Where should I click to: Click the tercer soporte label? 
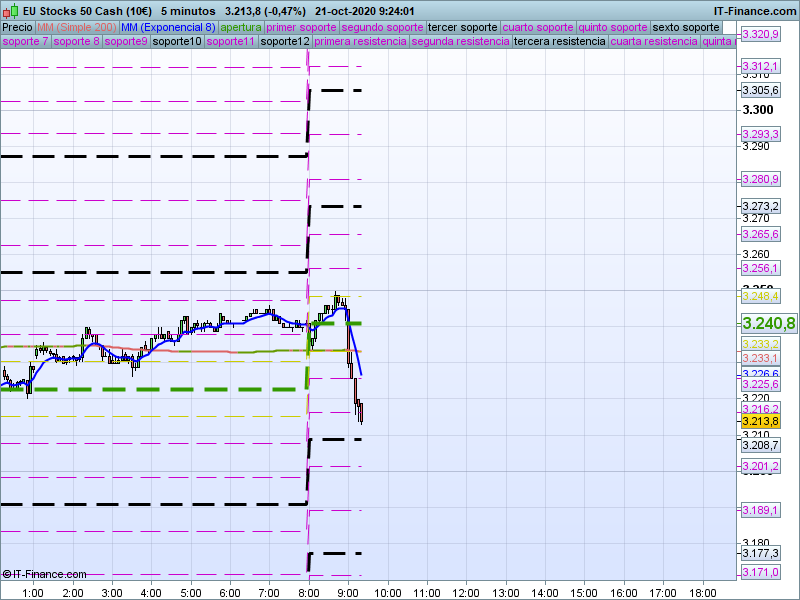462,27
